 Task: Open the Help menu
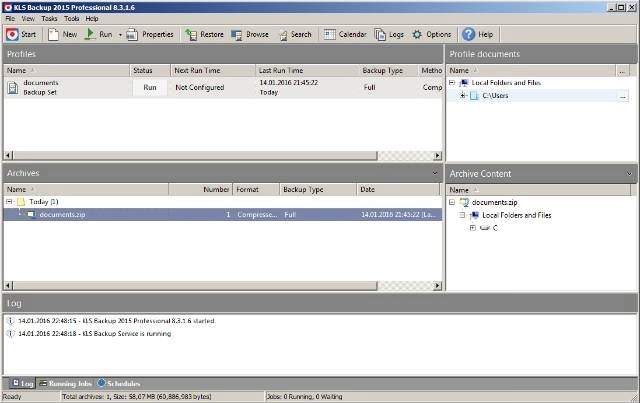pos(92,19)
